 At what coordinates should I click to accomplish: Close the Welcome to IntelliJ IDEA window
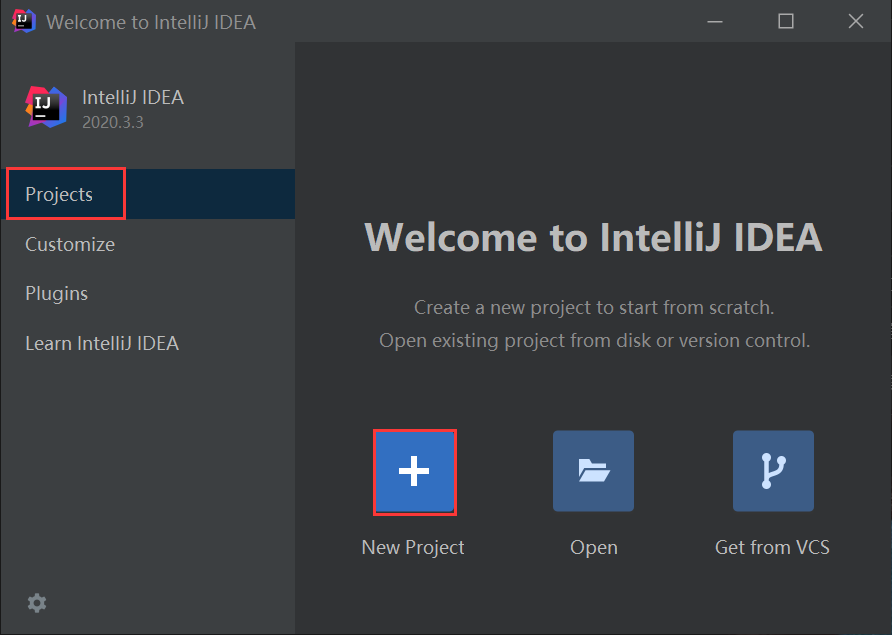pyautogui.click(x=856, y=22)
